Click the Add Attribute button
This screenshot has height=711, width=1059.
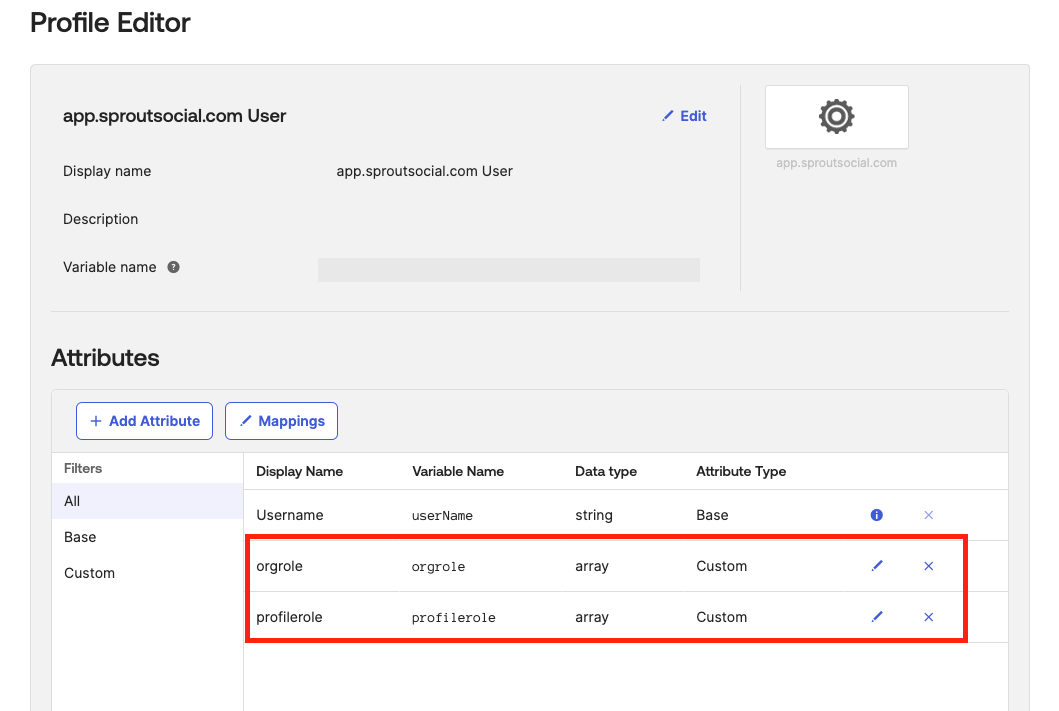point(145,421)
